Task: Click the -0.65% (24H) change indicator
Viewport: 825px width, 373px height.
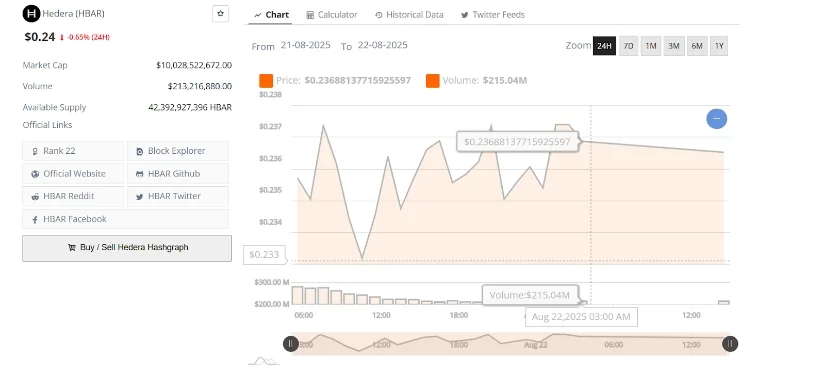Action: [84, 37]
